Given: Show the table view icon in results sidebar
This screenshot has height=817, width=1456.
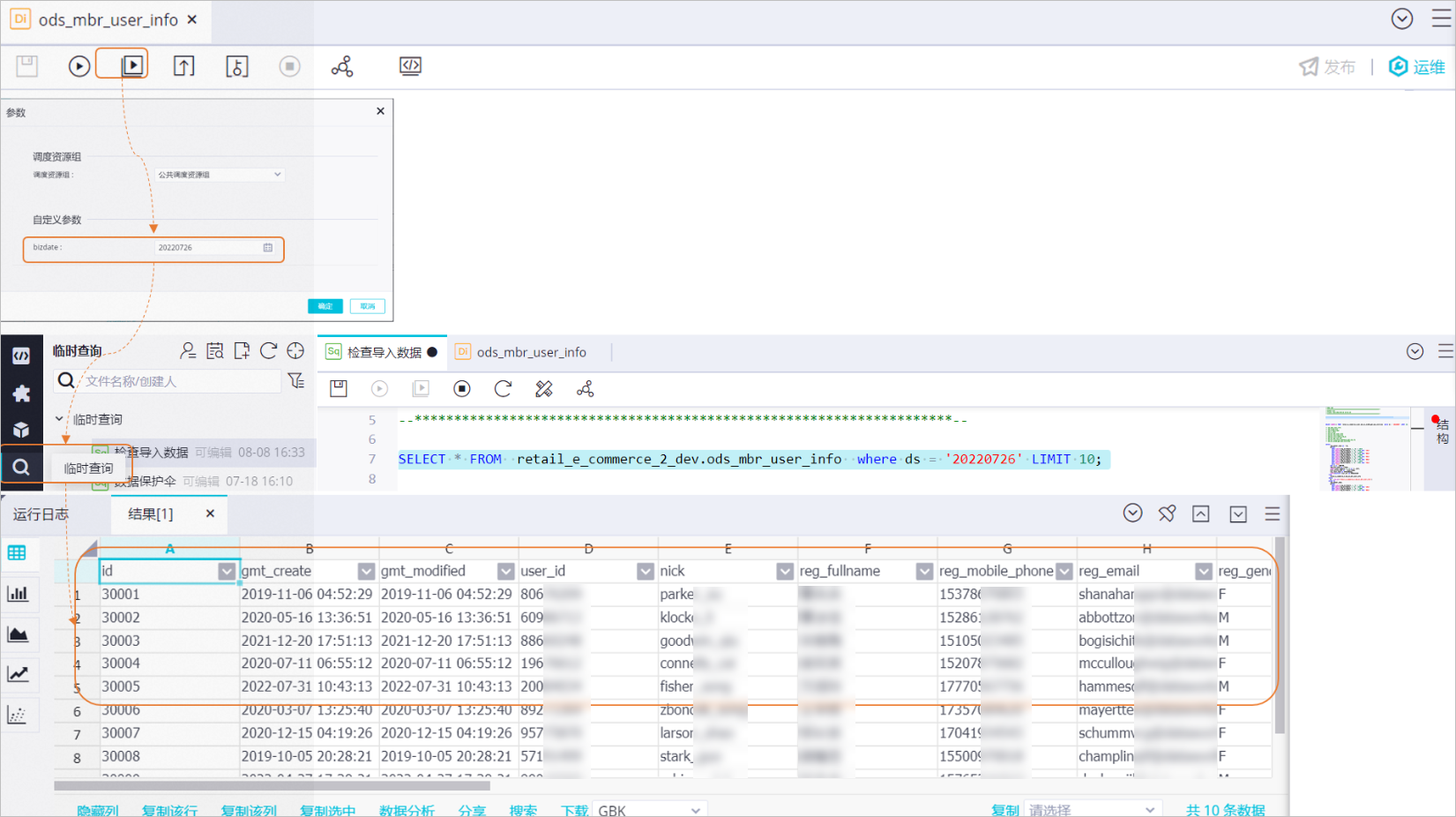Looking at the screenshot, I should pos(17,553).
